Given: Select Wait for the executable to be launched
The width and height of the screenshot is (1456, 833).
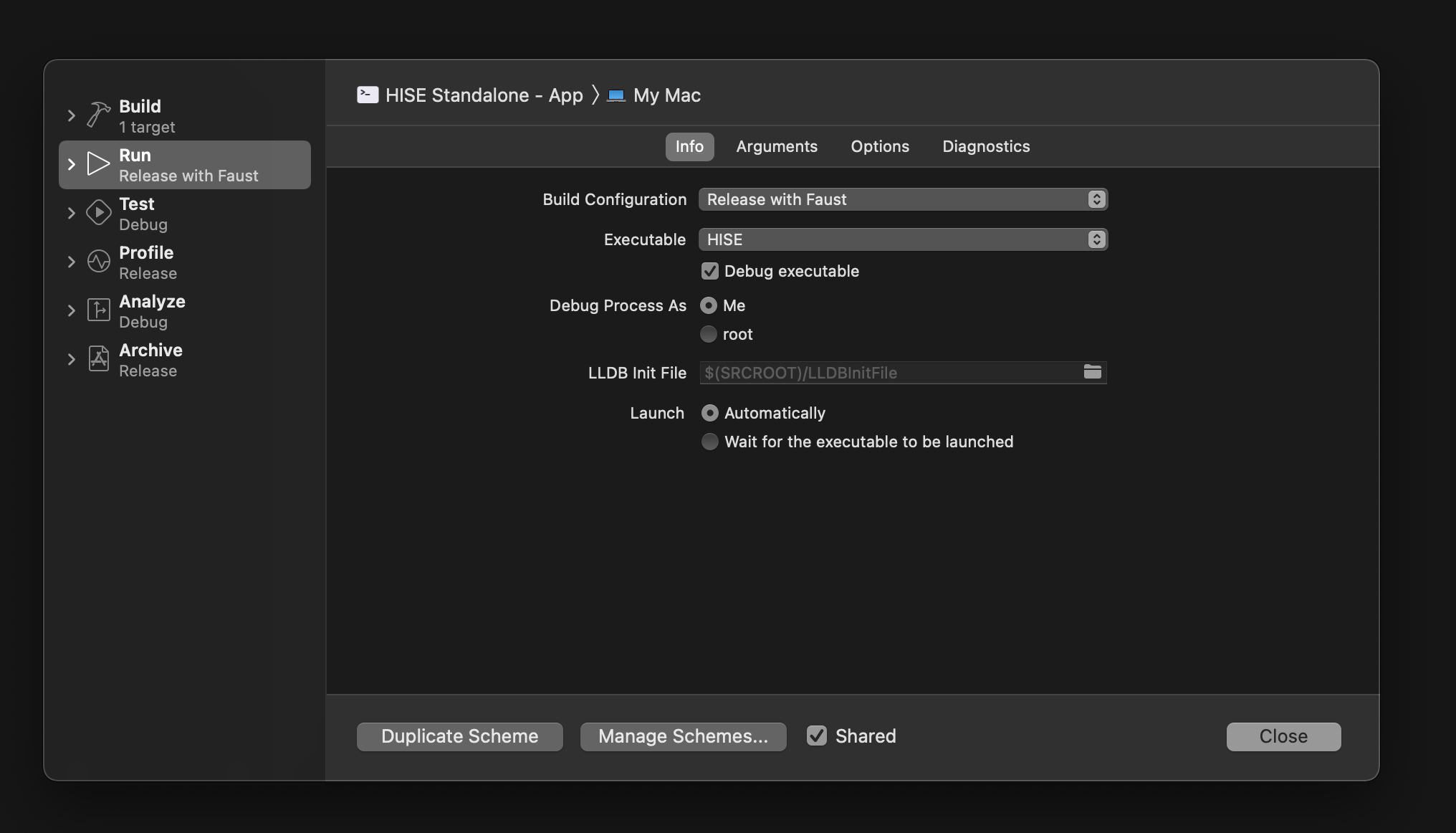Looking at the screenshot, I should [x=709, y=442].
